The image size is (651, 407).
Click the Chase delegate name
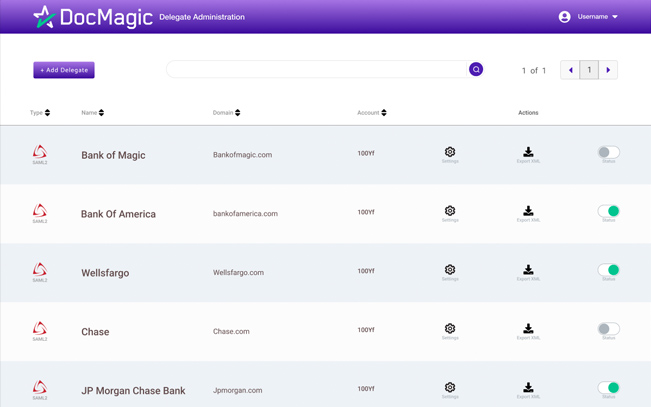95,332
